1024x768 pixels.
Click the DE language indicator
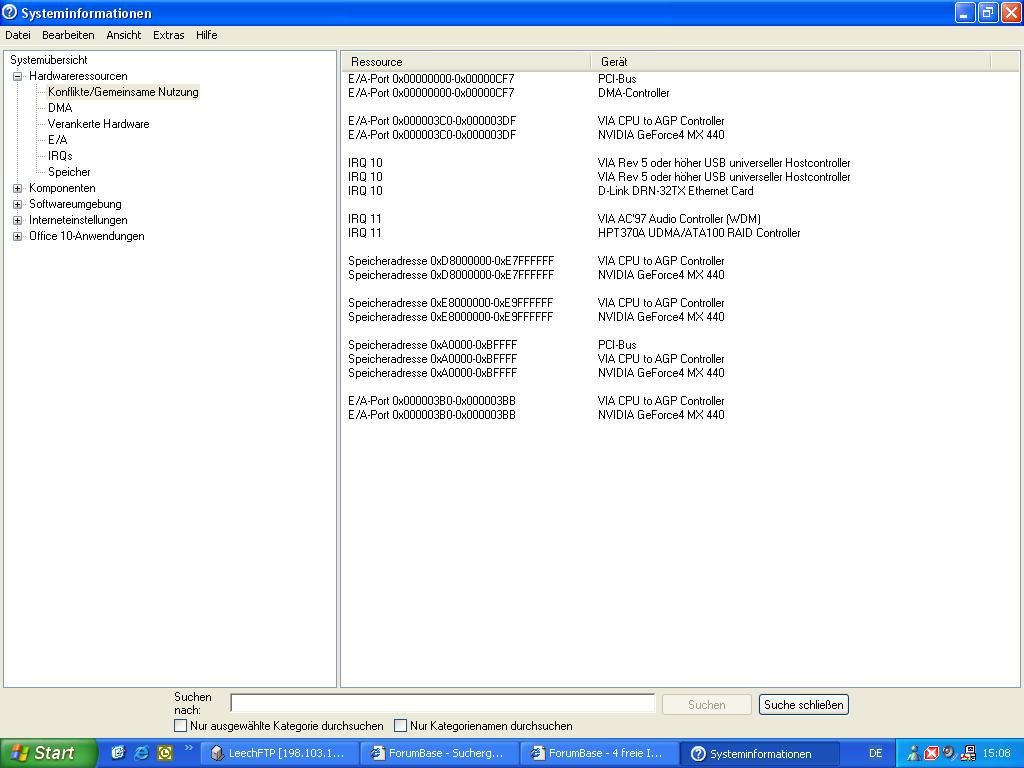click(x=876, y=754)
